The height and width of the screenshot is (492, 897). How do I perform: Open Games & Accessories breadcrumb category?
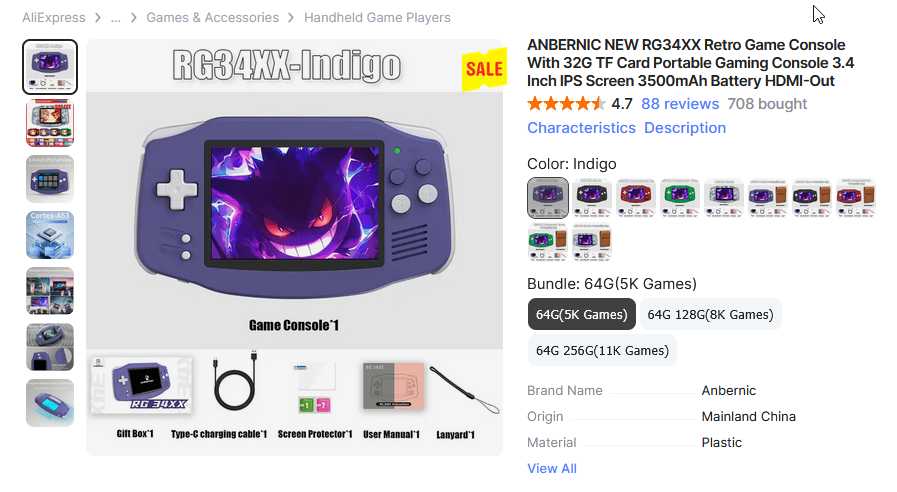(212, 18)
